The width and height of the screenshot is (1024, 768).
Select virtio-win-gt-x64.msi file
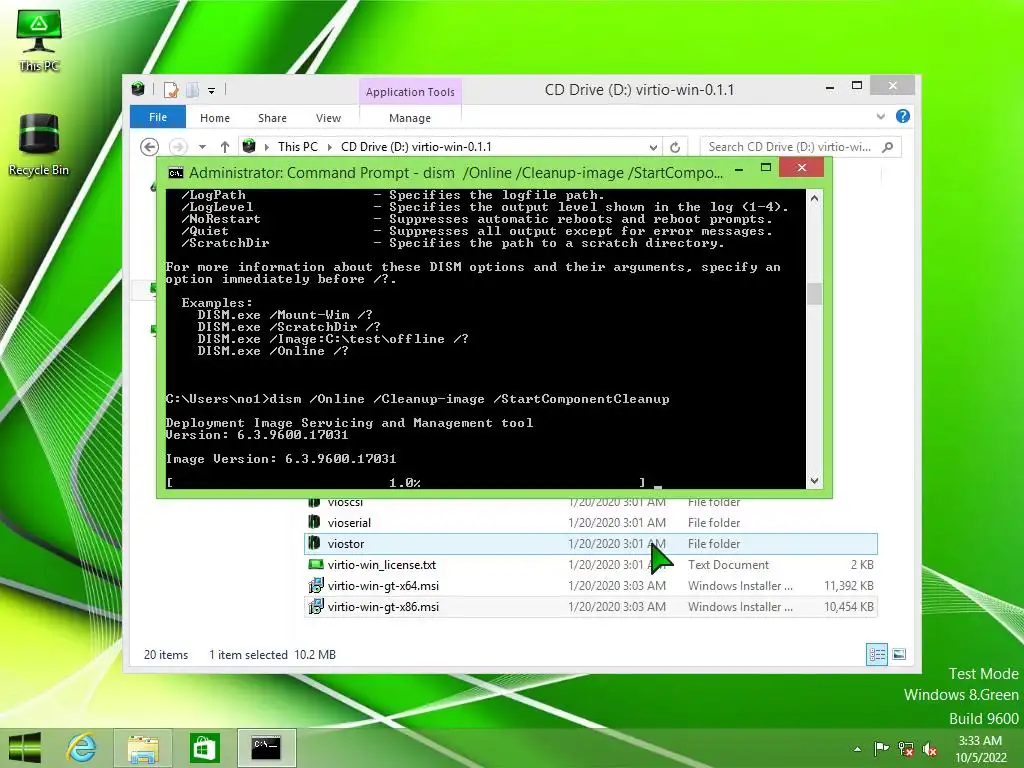591,585
